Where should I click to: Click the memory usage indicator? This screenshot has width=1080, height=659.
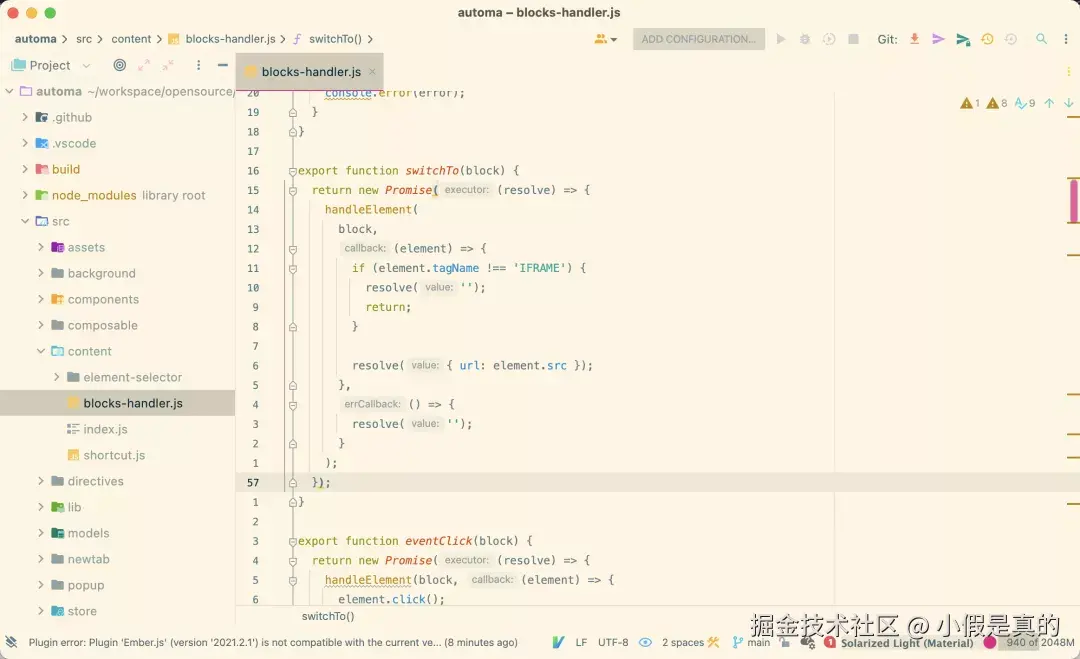tap(1039, 642)
